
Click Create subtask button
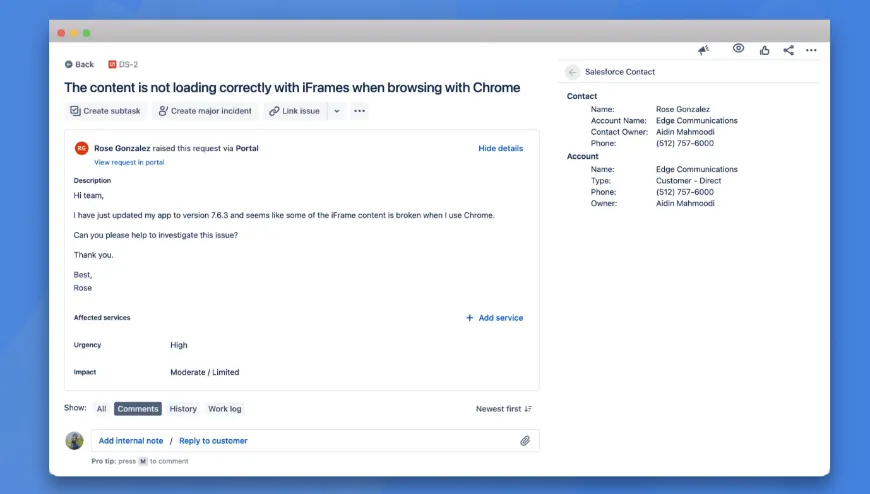105,111
